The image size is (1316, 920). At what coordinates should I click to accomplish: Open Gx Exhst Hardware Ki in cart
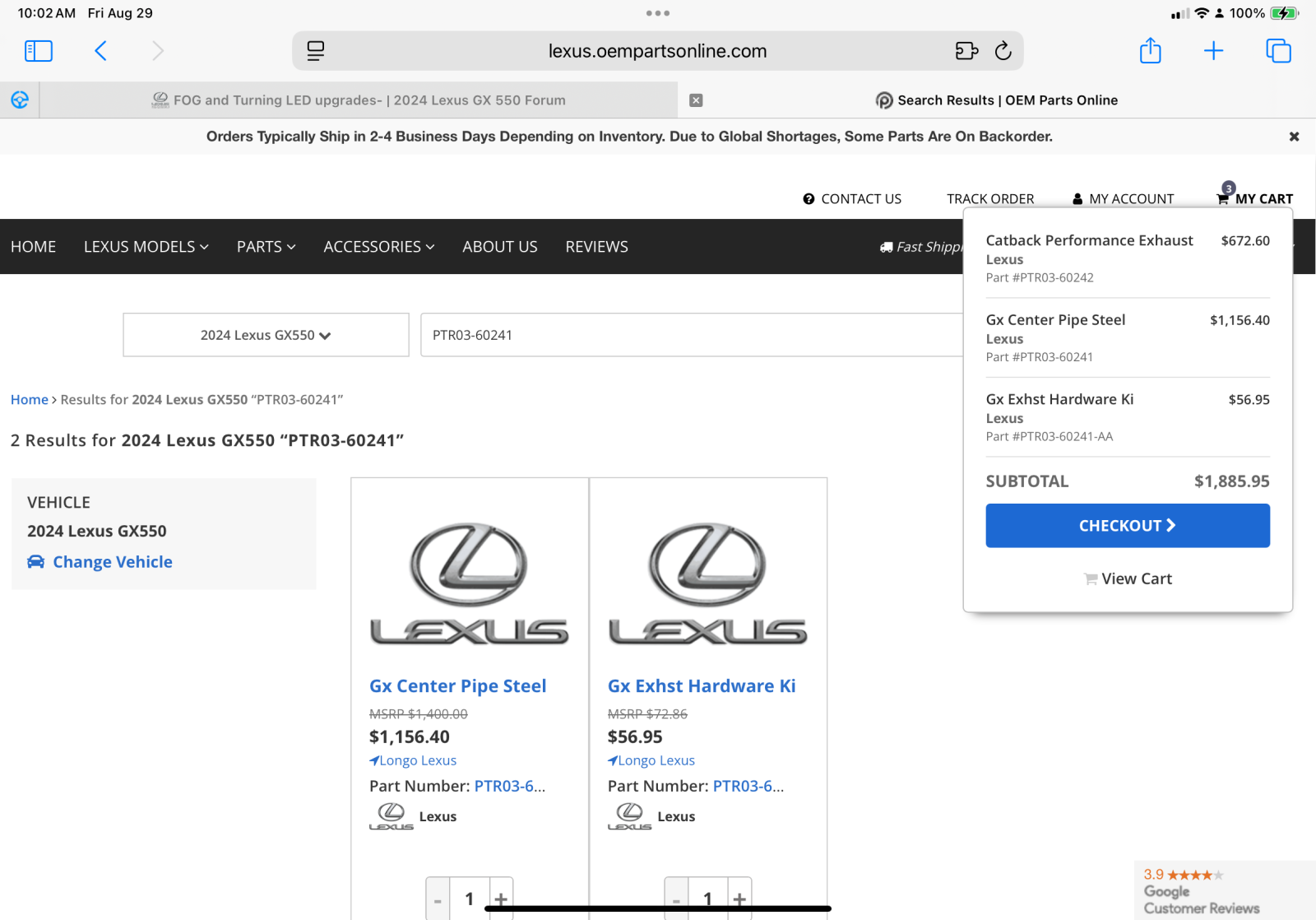(1059, 399)
